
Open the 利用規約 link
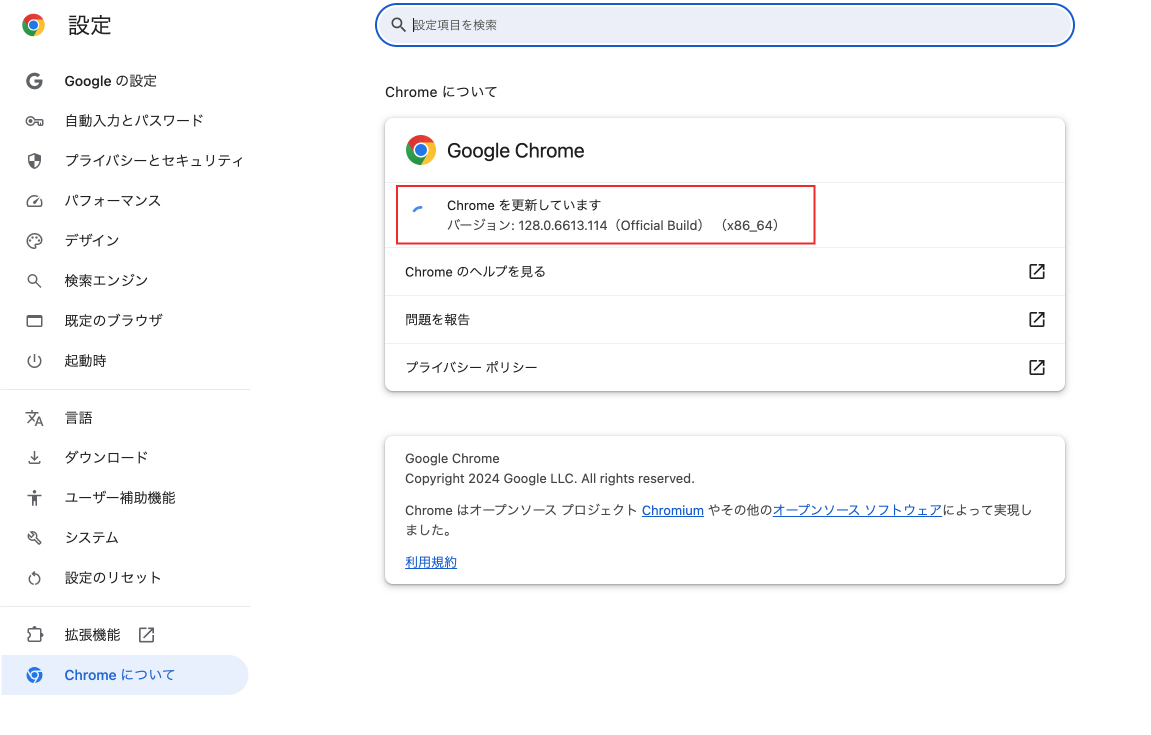[431, 562]
